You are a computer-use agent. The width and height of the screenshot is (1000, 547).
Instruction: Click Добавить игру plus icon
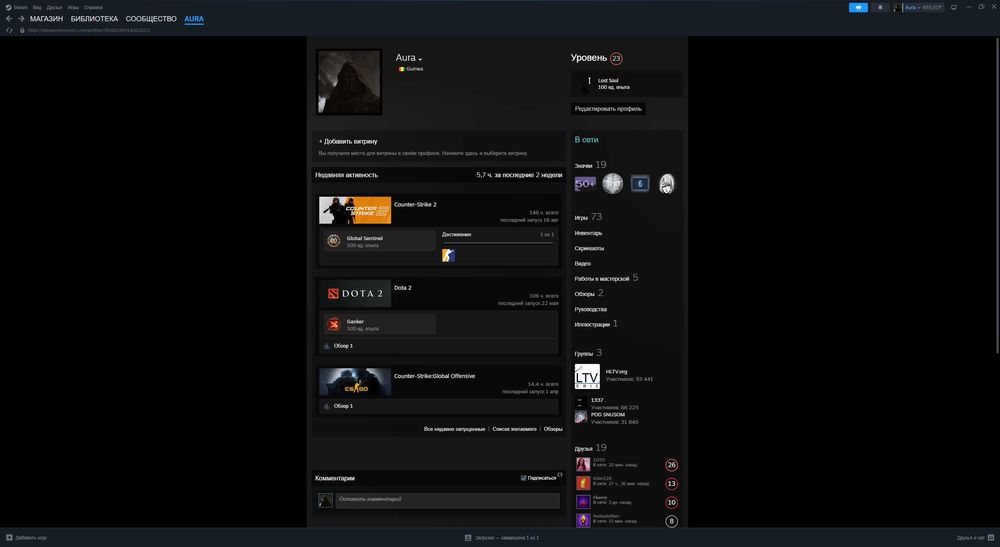[9, 537]
